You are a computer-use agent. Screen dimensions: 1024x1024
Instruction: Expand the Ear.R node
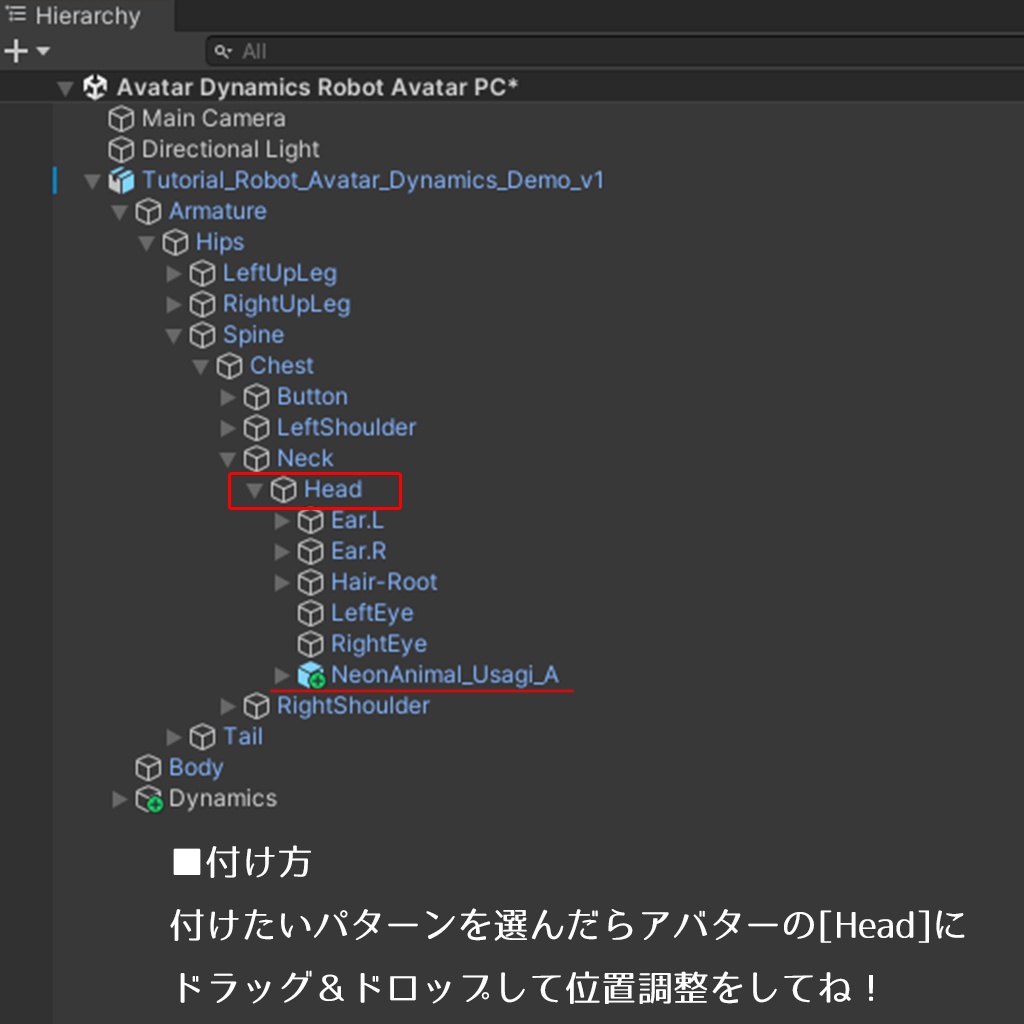[281, 552]
